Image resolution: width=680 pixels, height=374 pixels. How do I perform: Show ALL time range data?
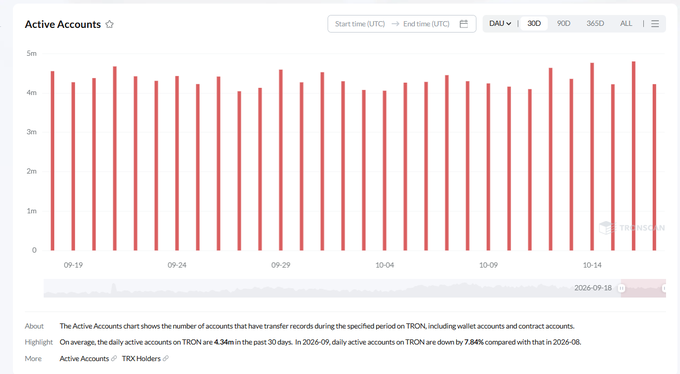626,23
